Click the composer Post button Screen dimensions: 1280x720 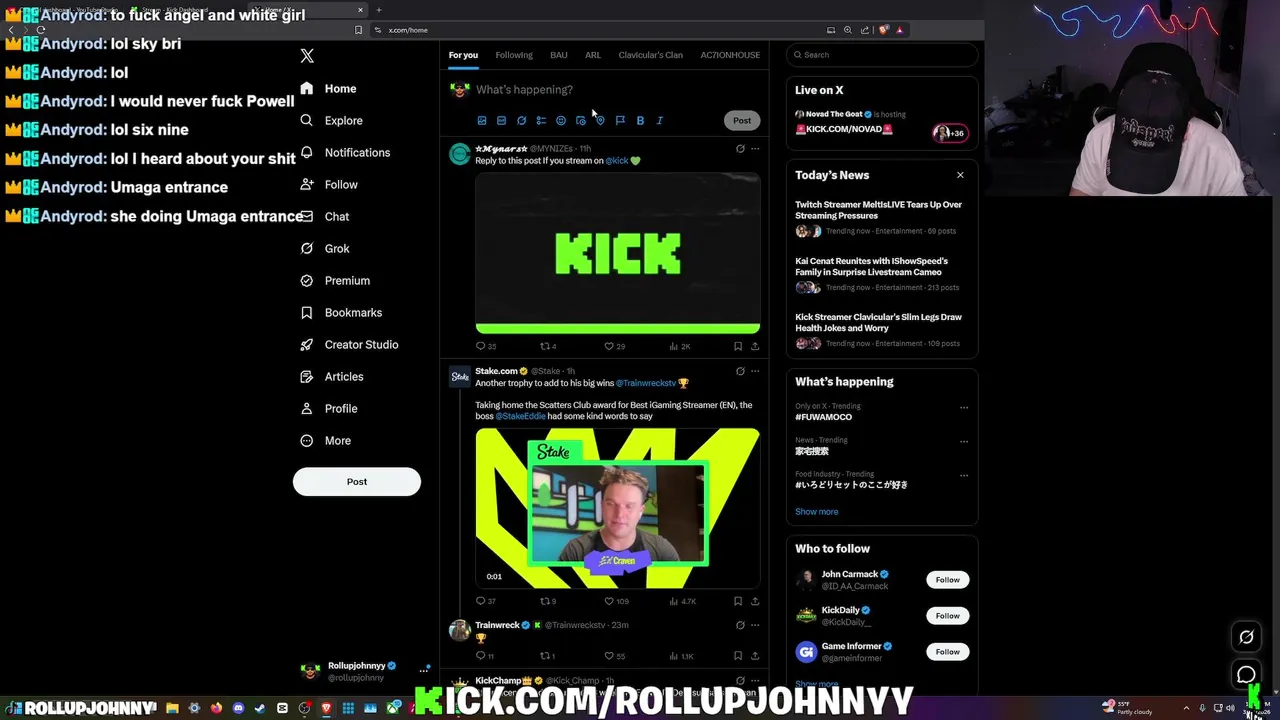click(742, 120)
